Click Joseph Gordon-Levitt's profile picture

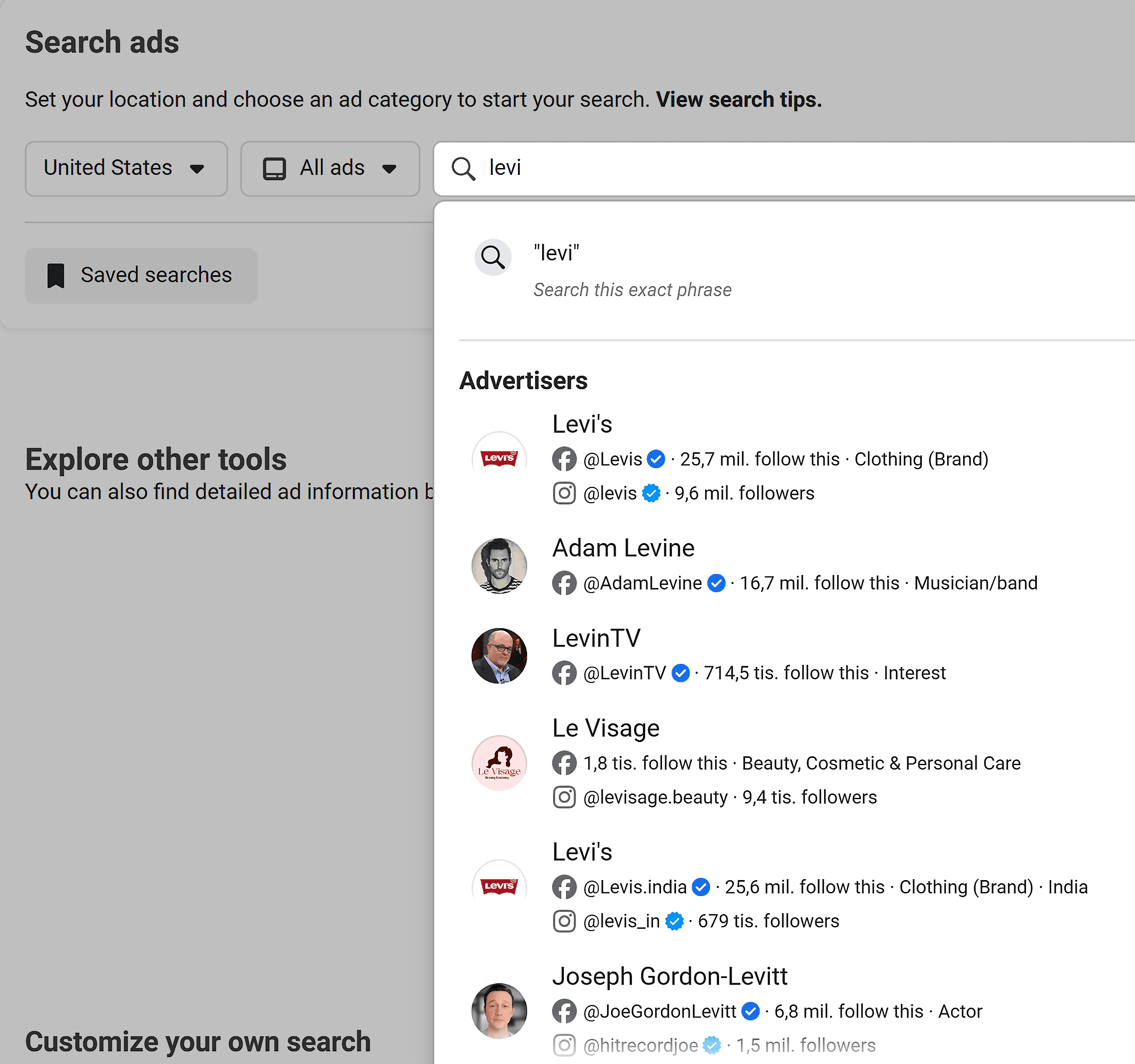click(x=499, y=1011)
